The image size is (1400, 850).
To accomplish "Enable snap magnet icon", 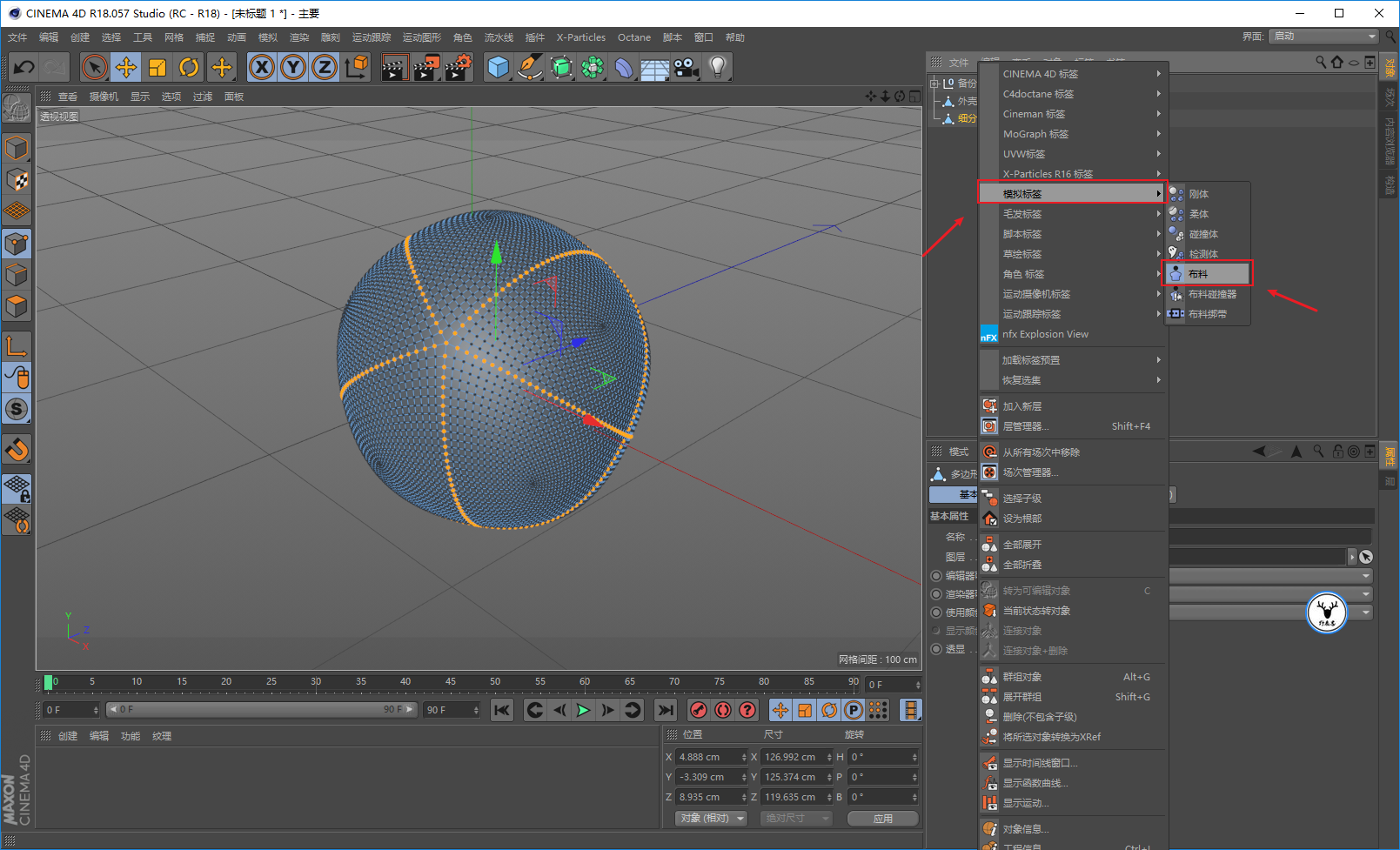I will tap(17, 449).
